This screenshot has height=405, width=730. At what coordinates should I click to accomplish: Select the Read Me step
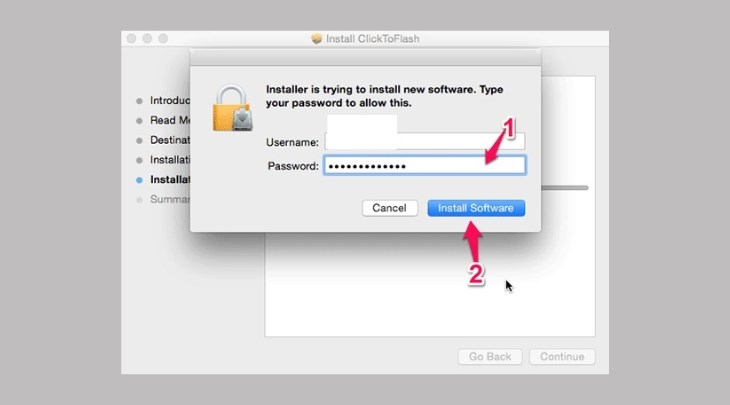coord(169,120)
